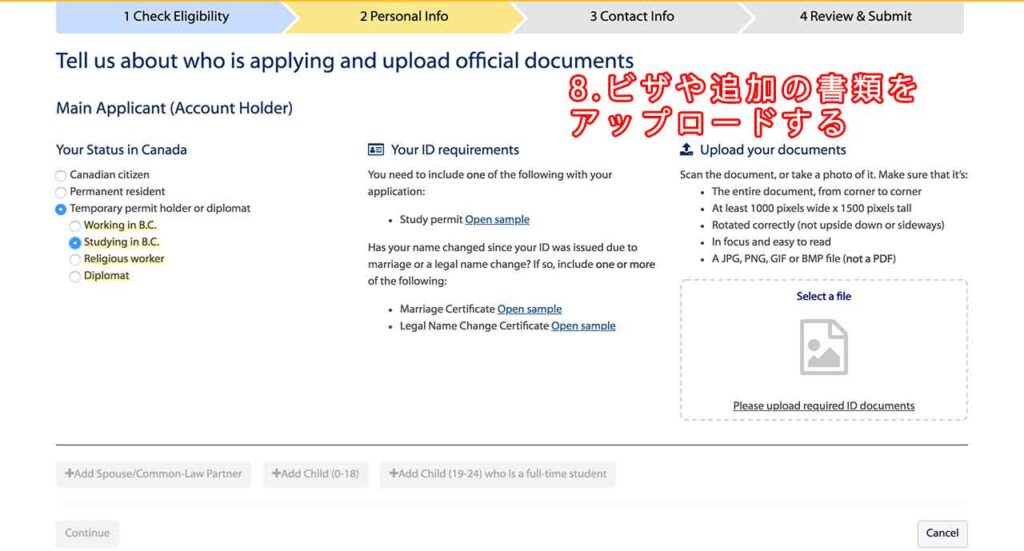Open the Study permit sample link
1024x551 pixels.
coord(497,220)
